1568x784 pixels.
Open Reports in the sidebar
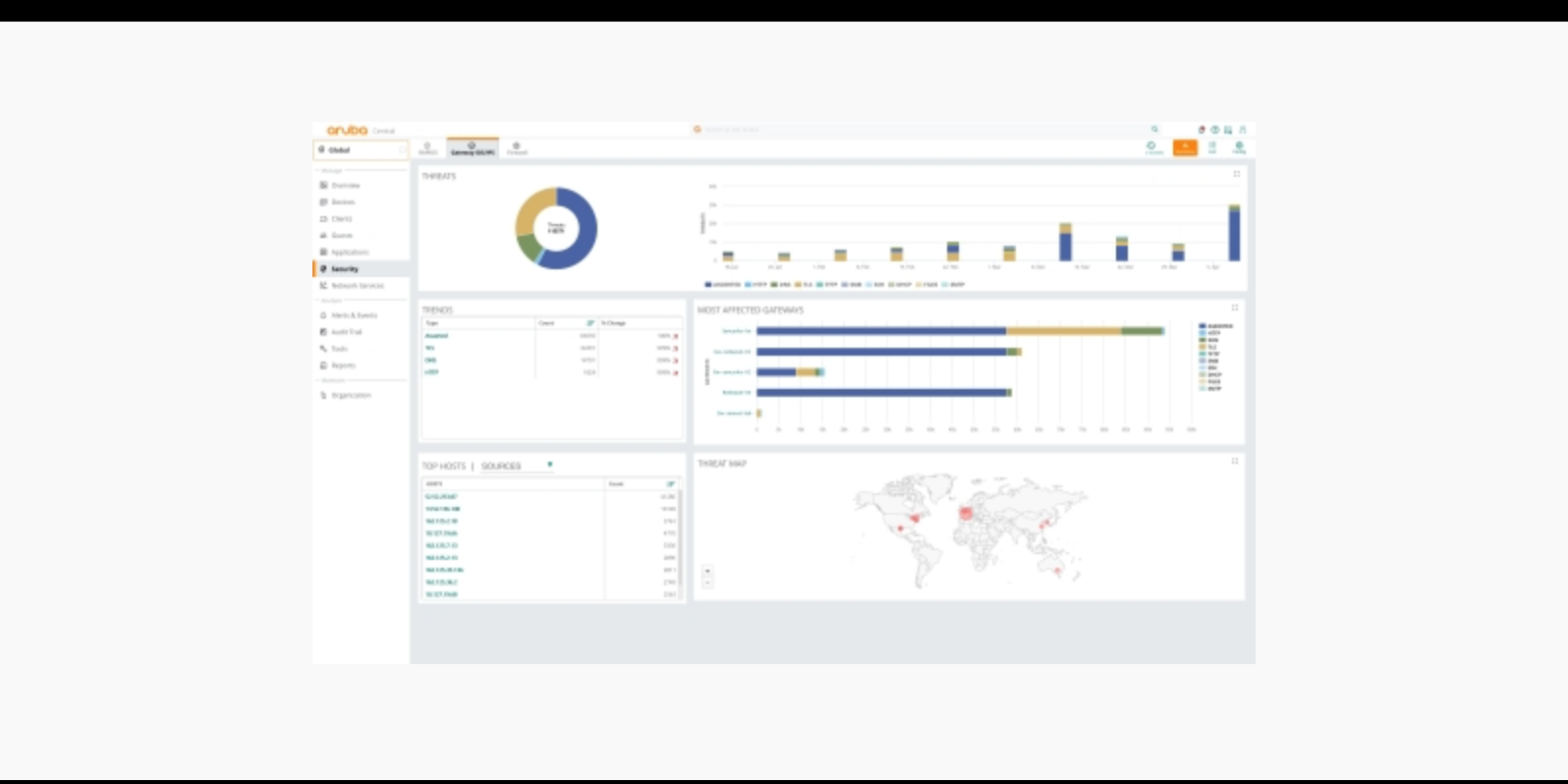pyautogui.click(x=360, y=365)
